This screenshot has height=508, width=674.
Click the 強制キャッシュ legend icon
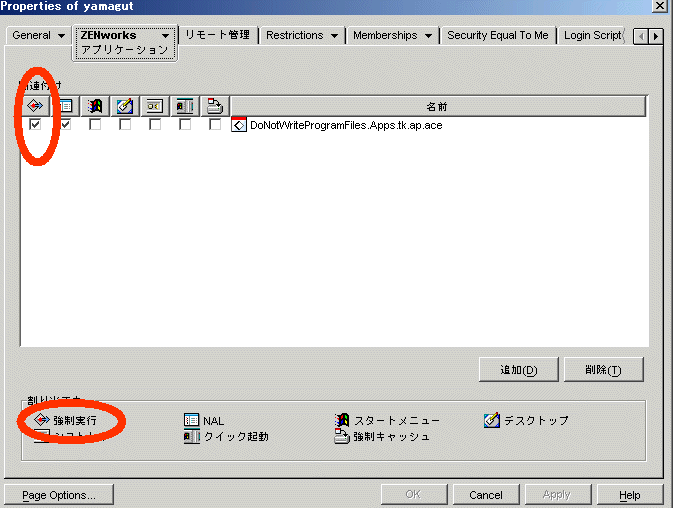click(x=342, y=436)
